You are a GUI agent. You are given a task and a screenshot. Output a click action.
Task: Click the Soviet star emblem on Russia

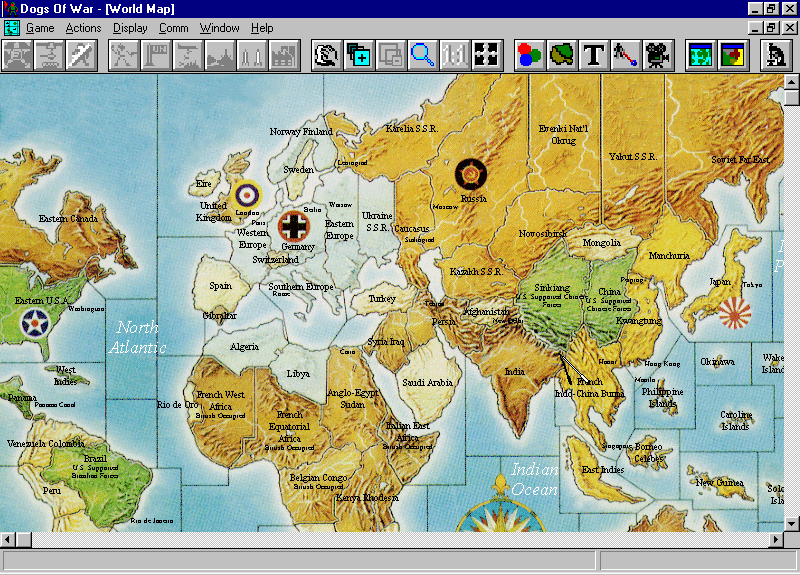(x=470, y=174)
